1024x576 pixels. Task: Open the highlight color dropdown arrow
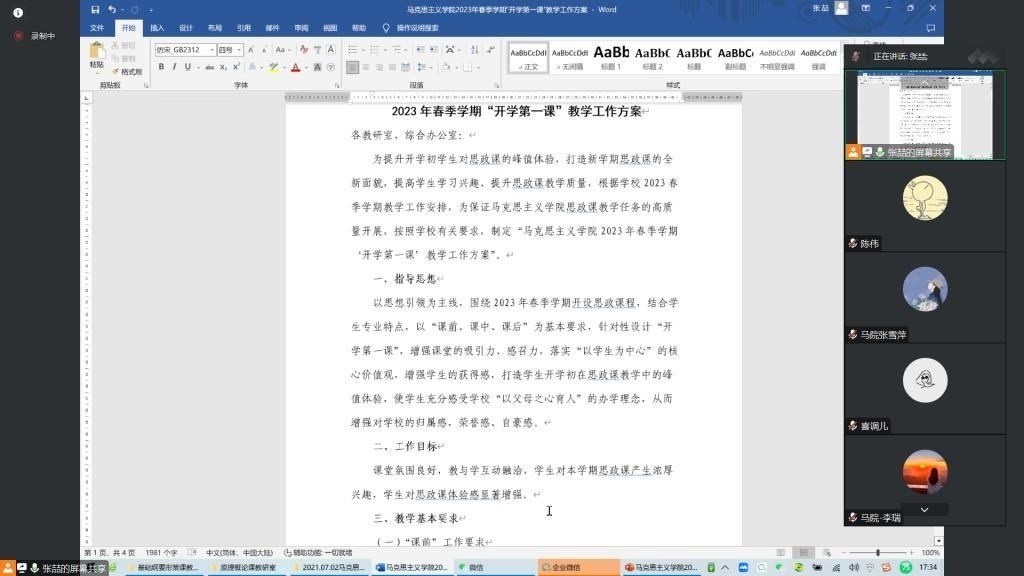pyautogui.click(x=283, y=67)
